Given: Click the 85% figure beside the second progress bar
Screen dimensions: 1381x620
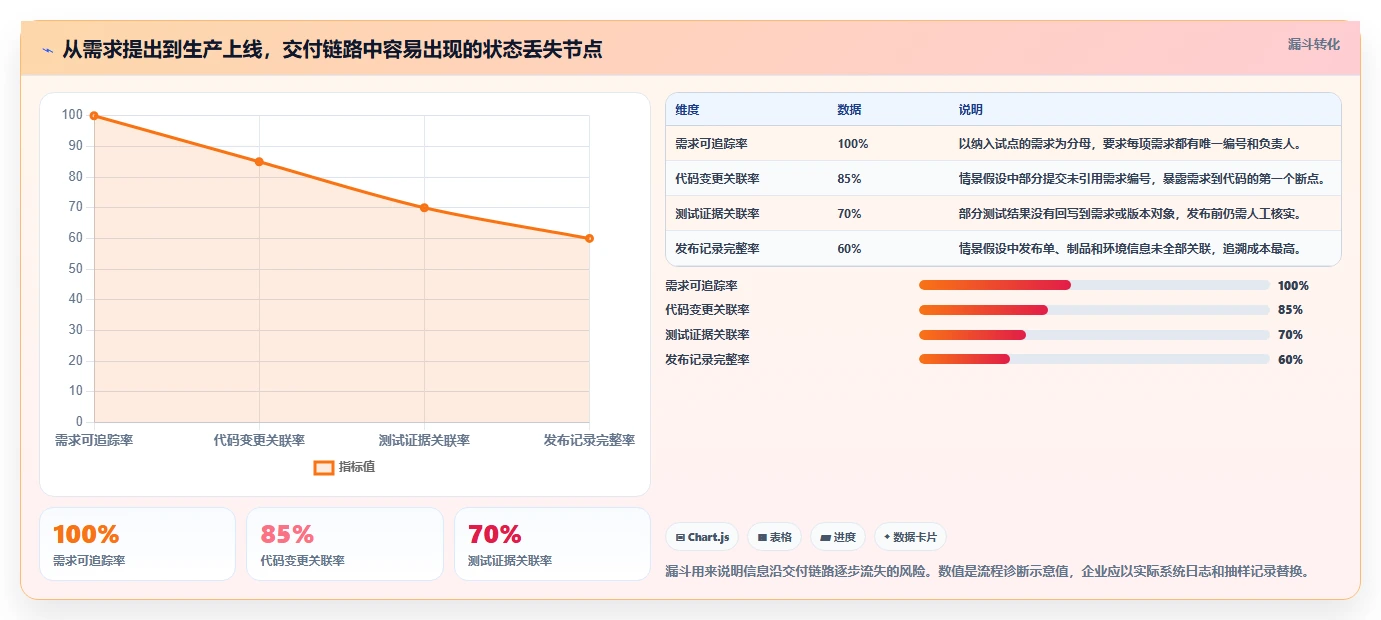Looking at the screenshot, I should click(x=1290, y=310).
